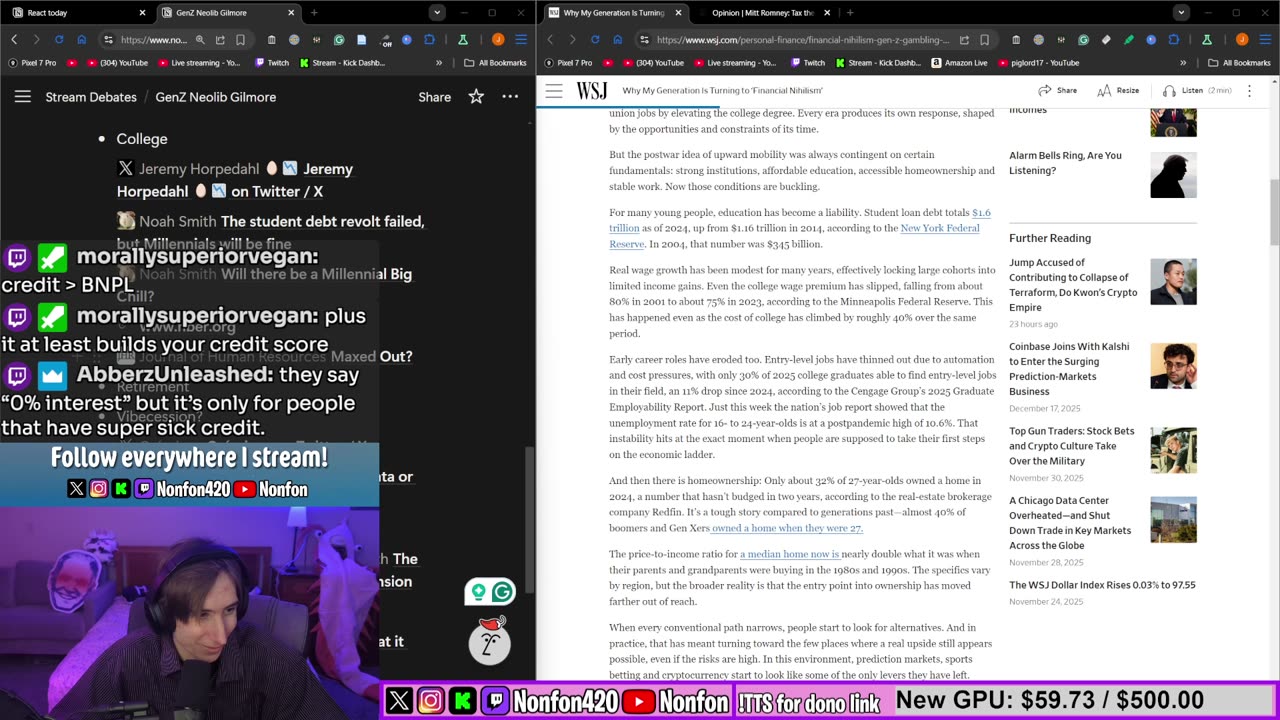Screen dimensions: 1280x720
Task: Click share icon in WSJ address bar
Action: pyautogui.click(x=963, y=40)
